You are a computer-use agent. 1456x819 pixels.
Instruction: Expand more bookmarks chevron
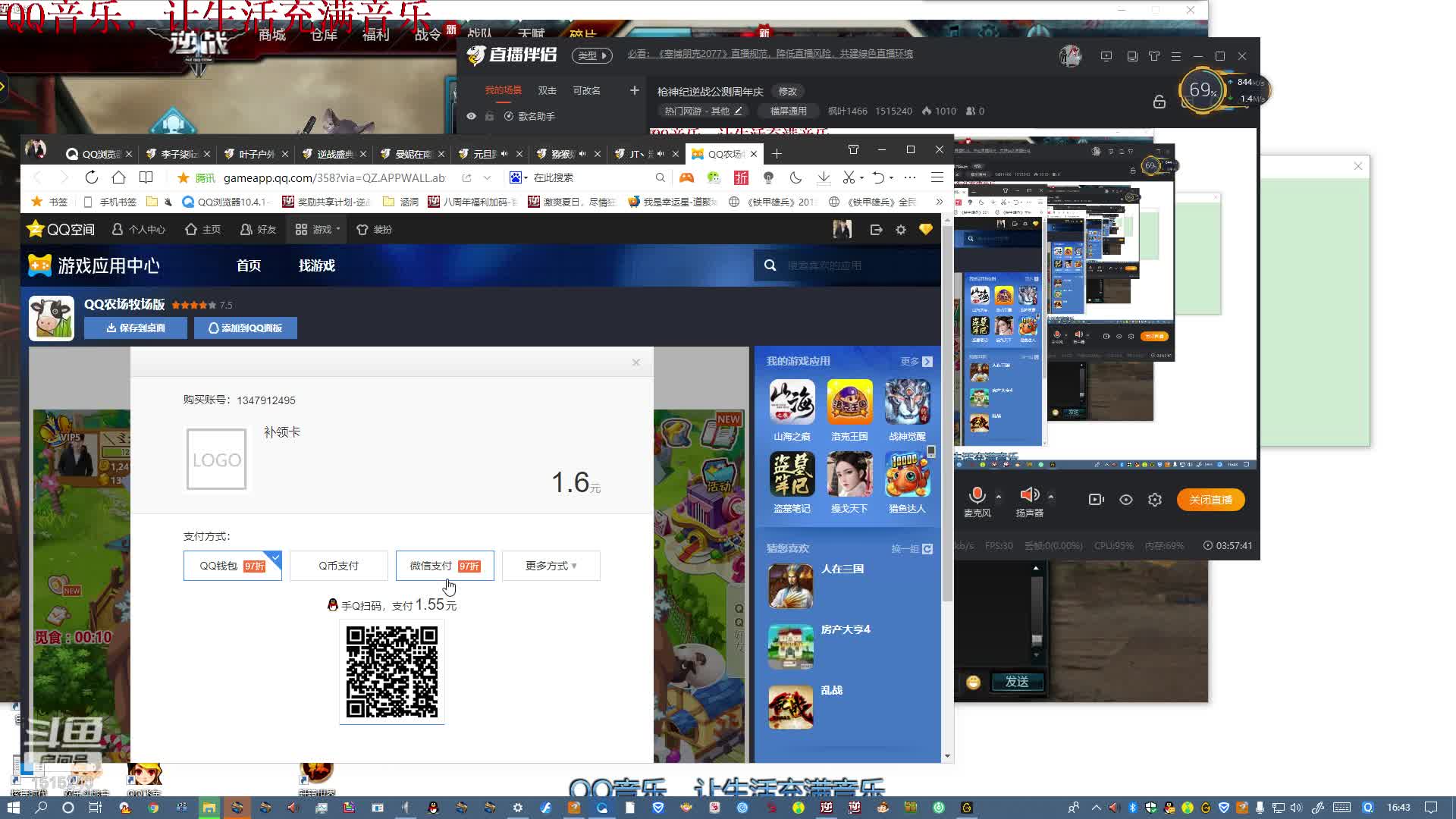click(940, 202)
